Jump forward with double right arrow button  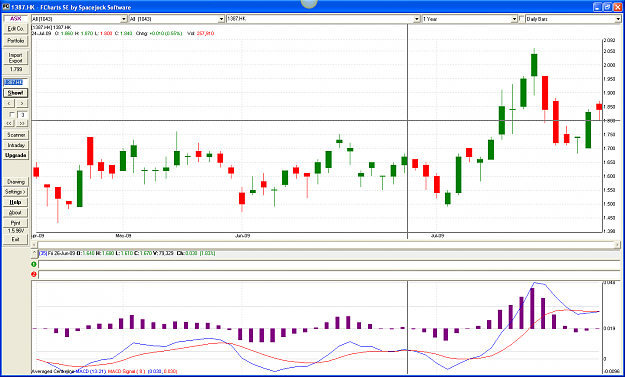22,124
